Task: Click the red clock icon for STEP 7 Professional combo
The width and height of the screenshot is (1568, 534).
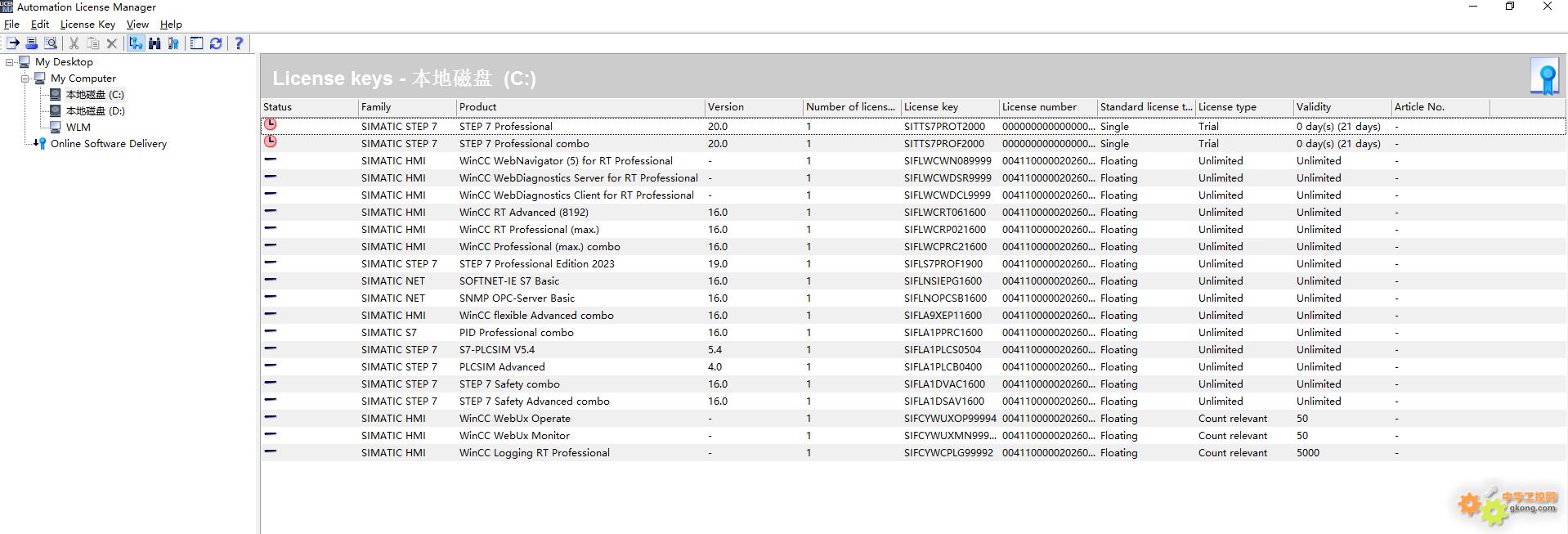Action: pyautogui.click(x=270, y=142)
